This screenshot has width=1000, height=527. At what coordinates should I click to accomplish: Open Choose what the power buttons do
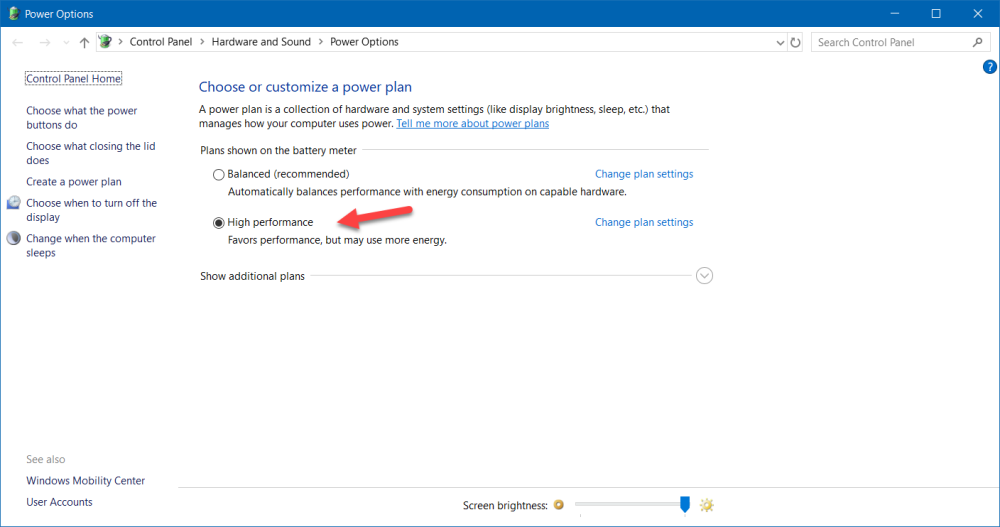pyautogui.click(x=82, y=117)
